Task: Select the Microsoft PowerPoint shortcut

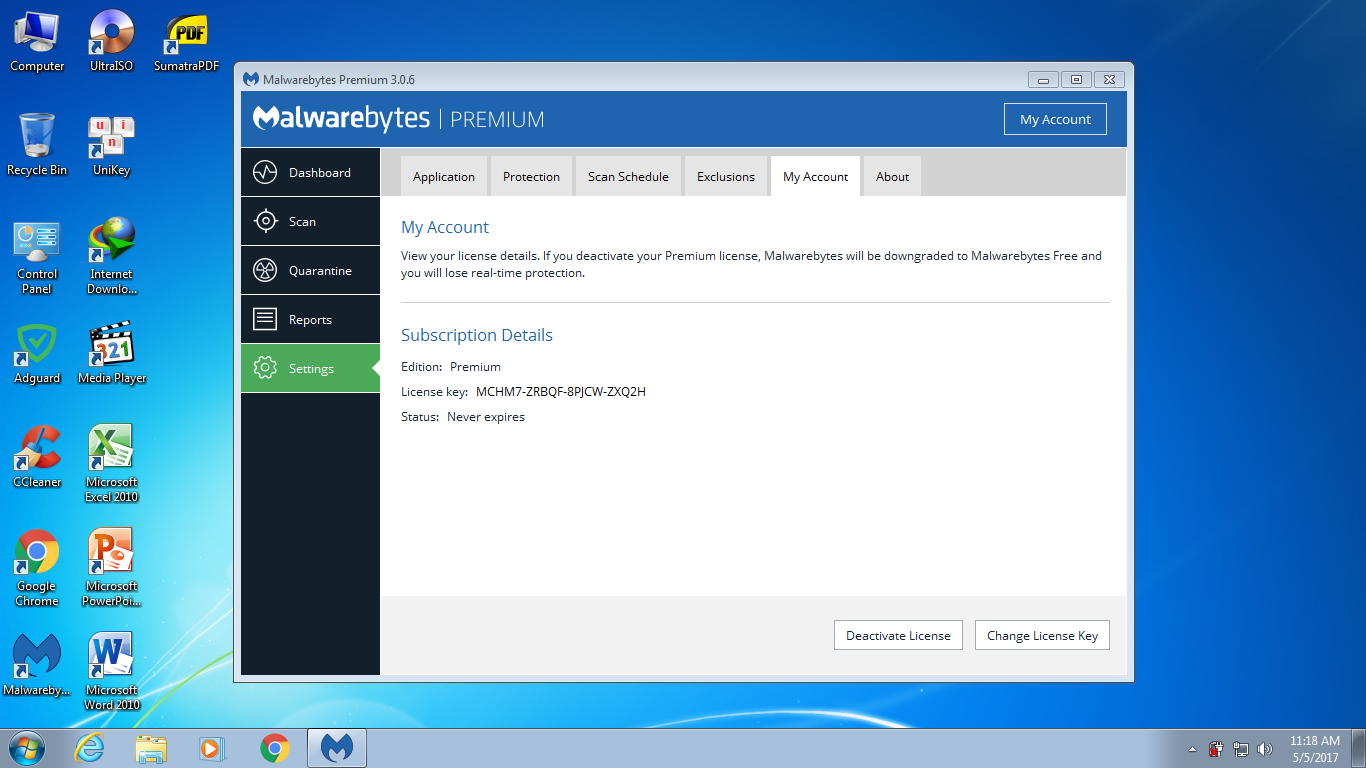Action: [x=111, y=568]
